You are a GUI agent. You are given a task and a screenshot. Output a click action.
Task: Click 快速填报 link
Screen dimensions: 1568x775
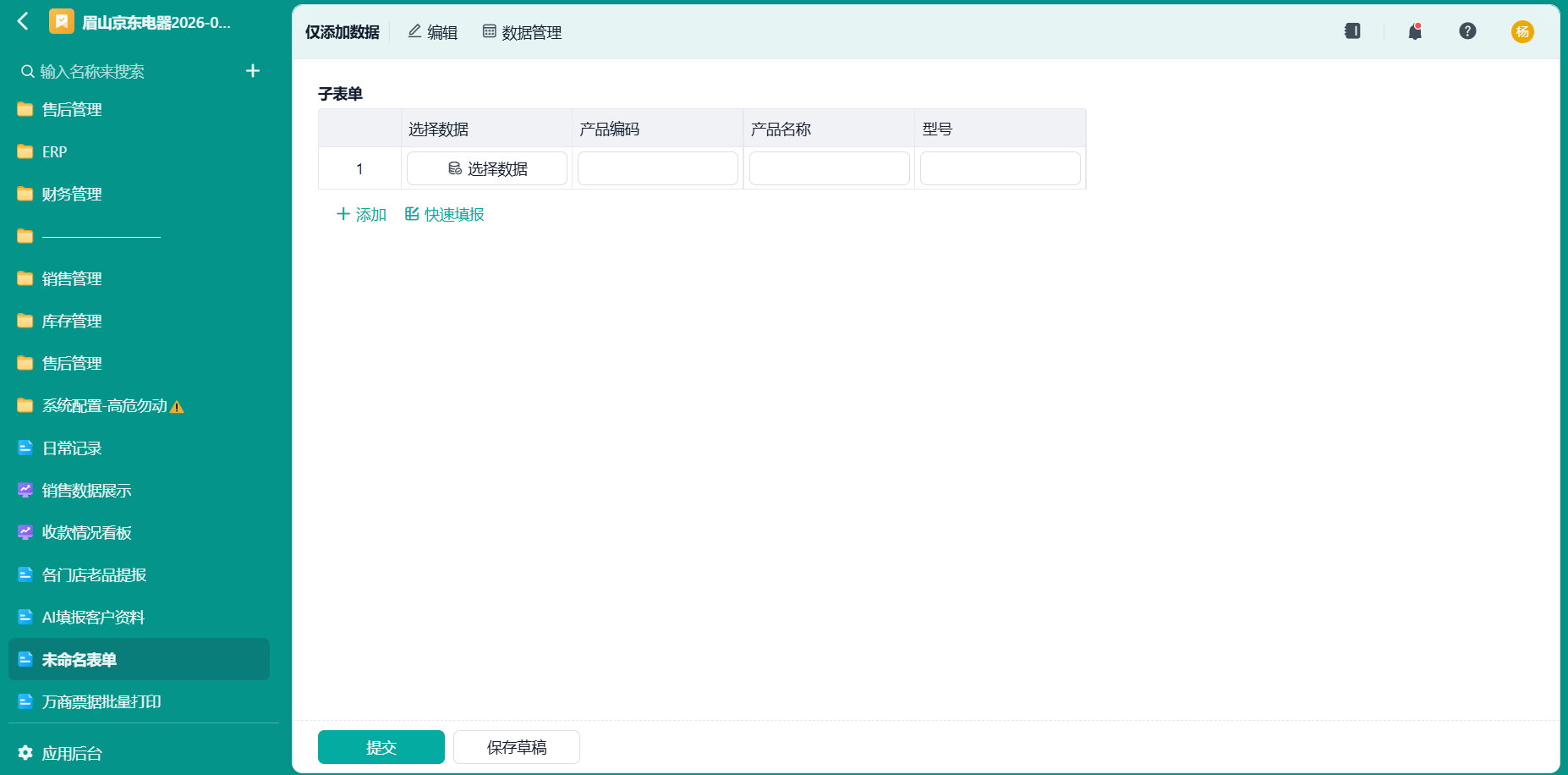point(444,214)
